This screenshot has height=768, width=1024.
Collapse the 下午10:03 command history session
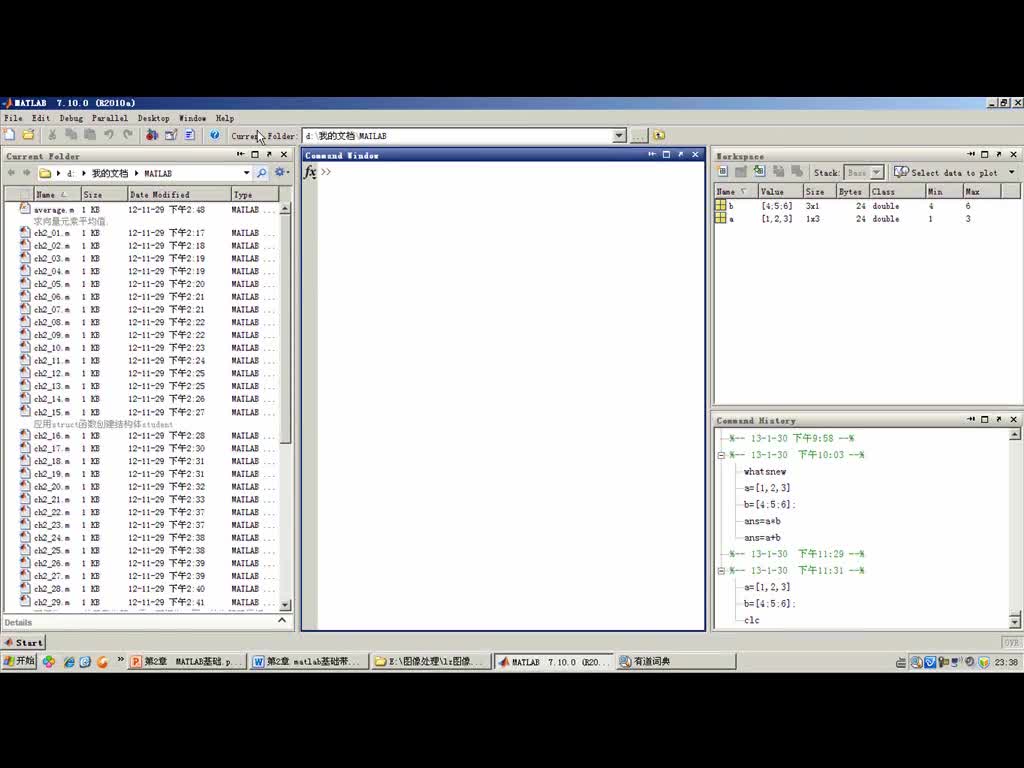click(722, 455)
